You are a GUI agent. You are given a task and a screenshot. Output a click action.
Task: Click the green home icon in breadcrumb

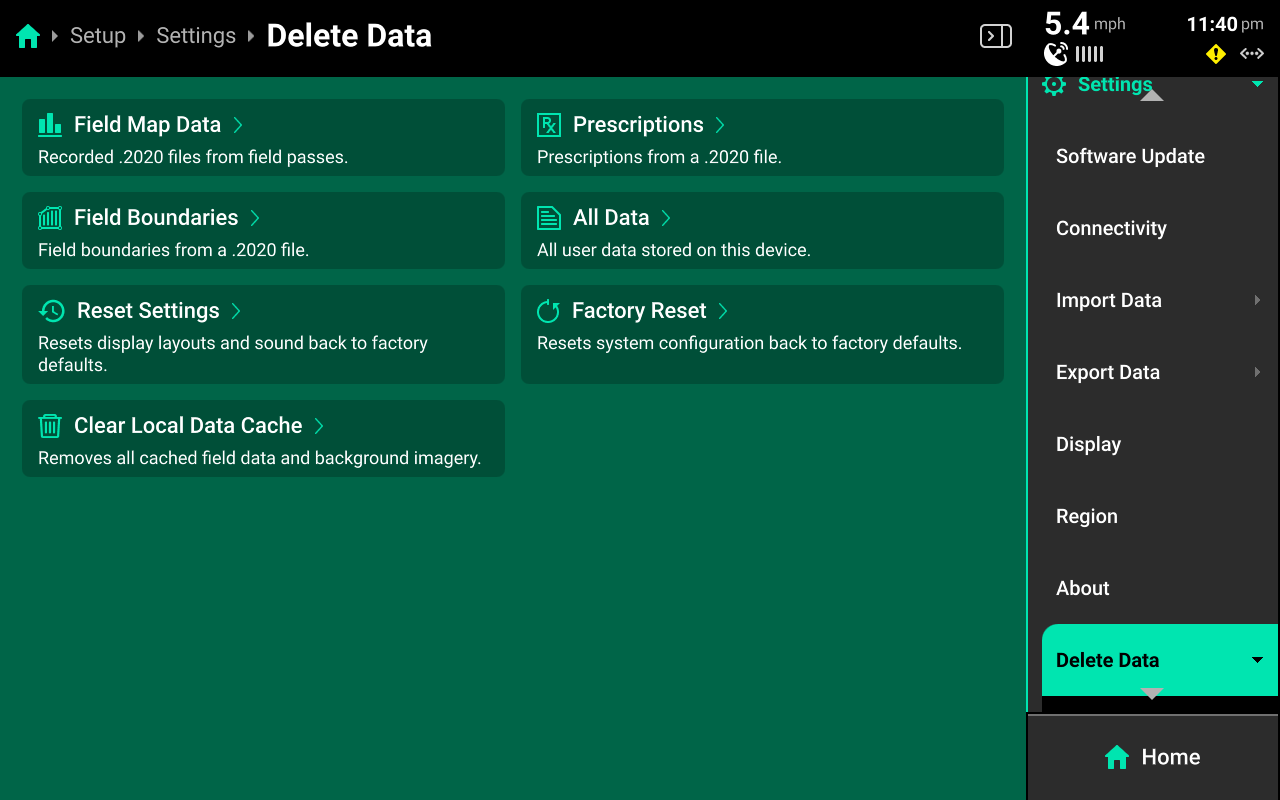(28, 37)
